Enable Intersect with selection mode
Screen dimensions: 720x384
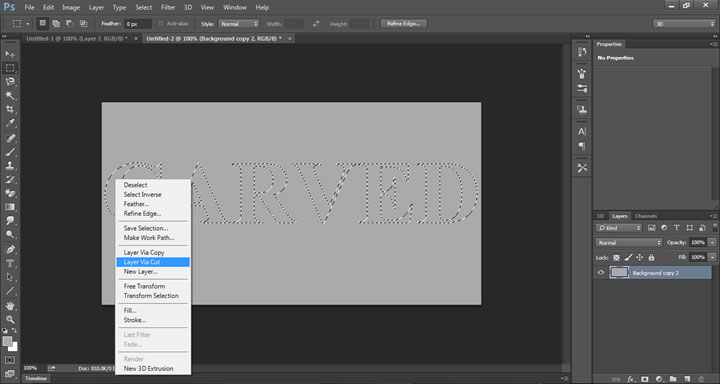point(83,23)
